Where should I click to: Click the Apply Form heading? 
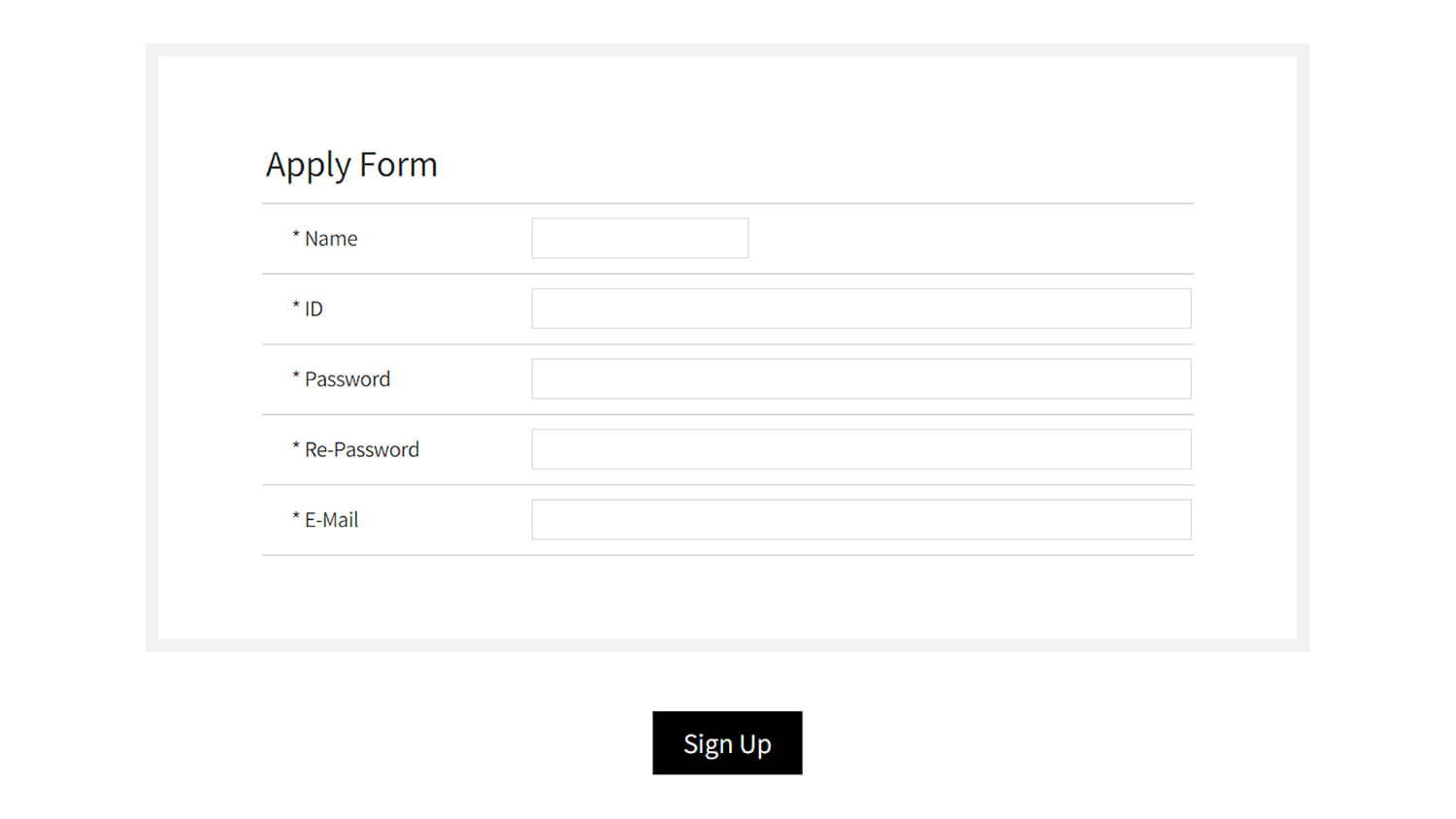(351, 165)
